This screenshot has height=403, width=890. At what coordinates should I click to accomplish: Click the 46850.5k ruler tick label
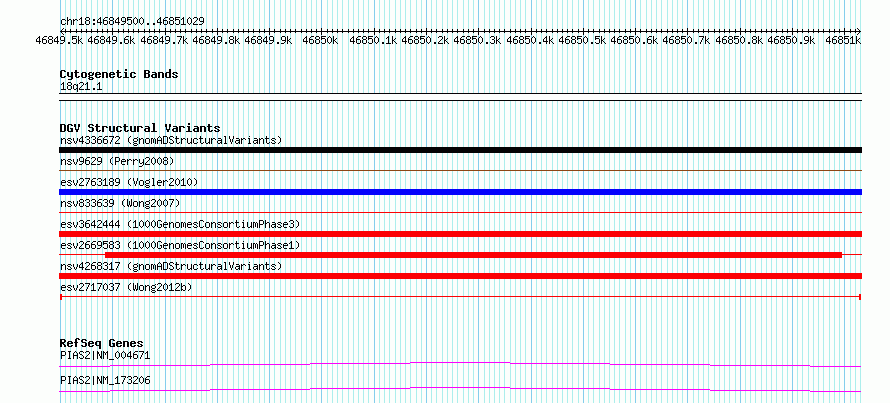click(x=582, y=40)
